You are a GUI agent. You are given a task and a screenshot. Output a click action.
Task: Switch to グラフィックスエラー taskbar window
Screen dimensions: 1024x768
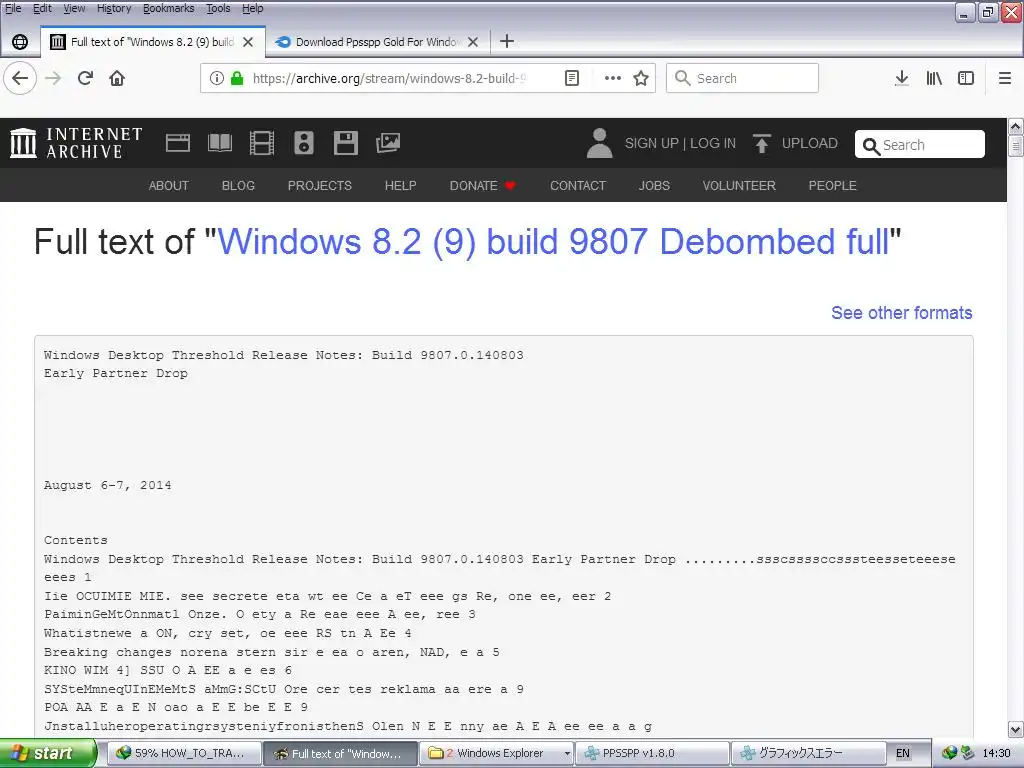(x=808, y=753)
